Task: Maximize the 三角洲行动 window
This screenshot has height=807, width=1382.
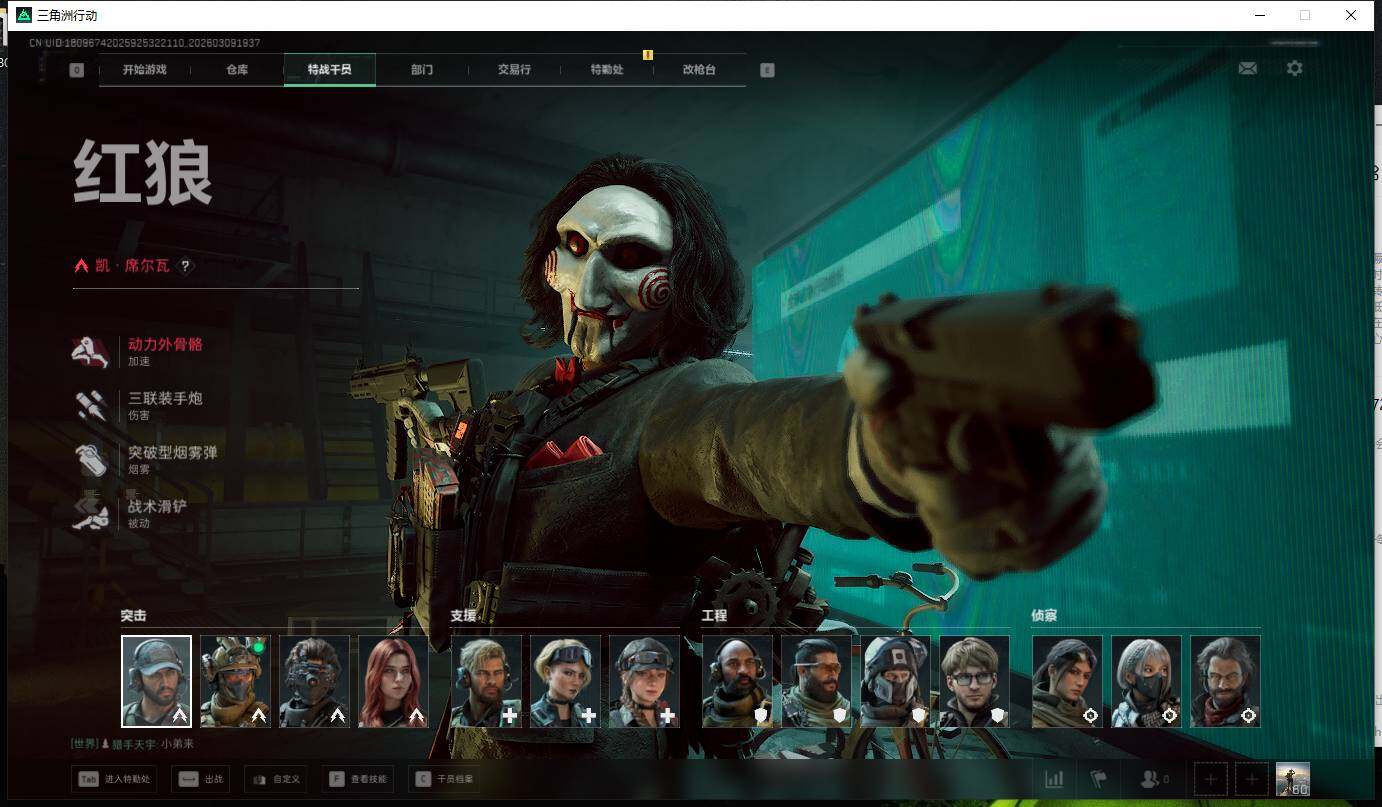Action: (1305, 15)
